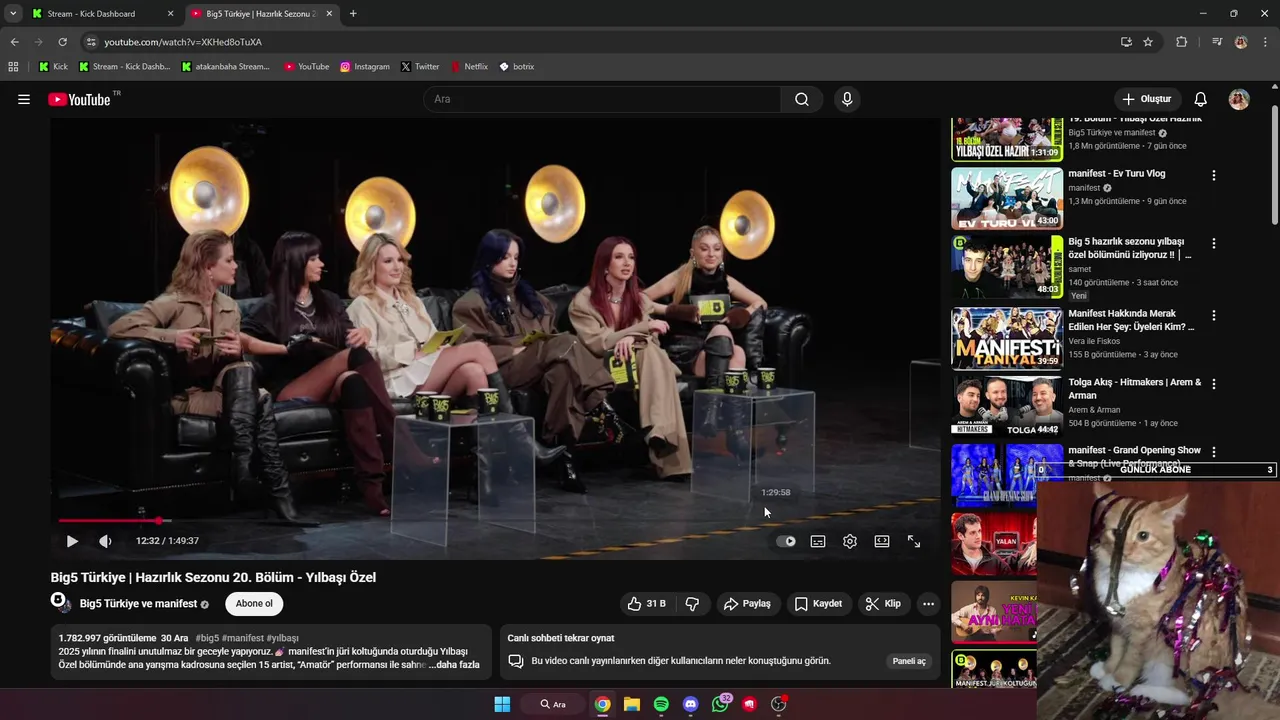Open options for manifest - Ev Turu Vlog

(x=1214, y=175)
